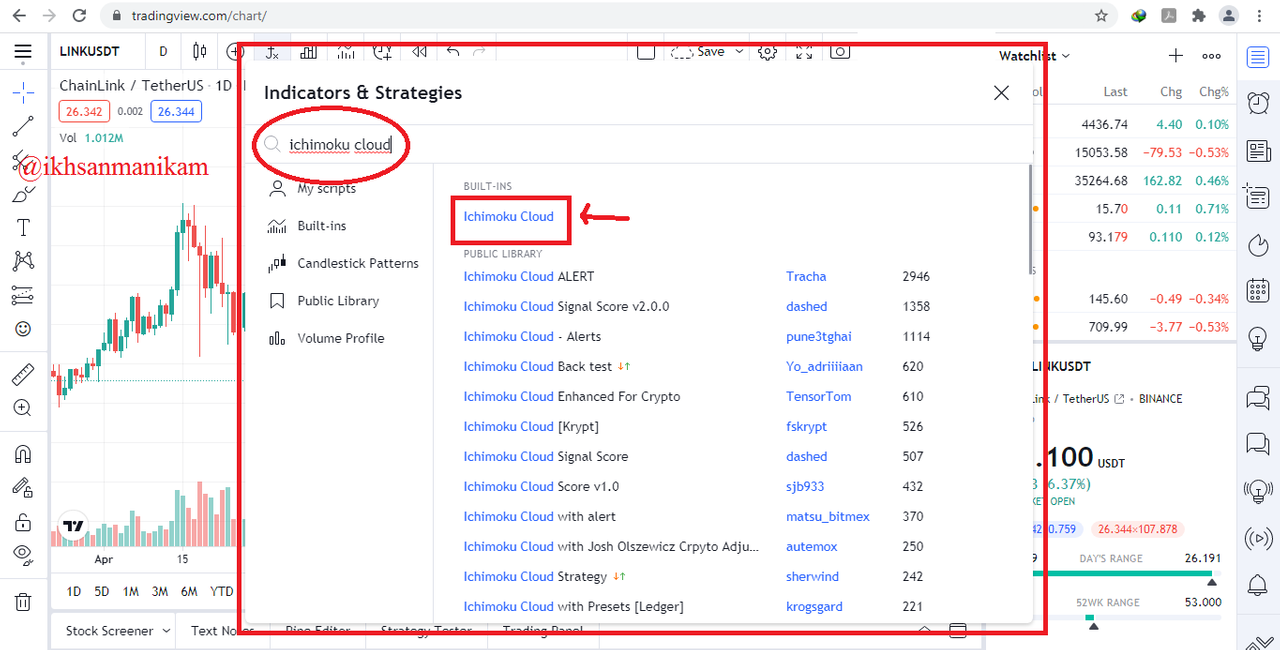Image resolution: width=1280 pixels, height=650 pixels.
Task: Toggle lock all drawing tools
Action: pos(23,521)
